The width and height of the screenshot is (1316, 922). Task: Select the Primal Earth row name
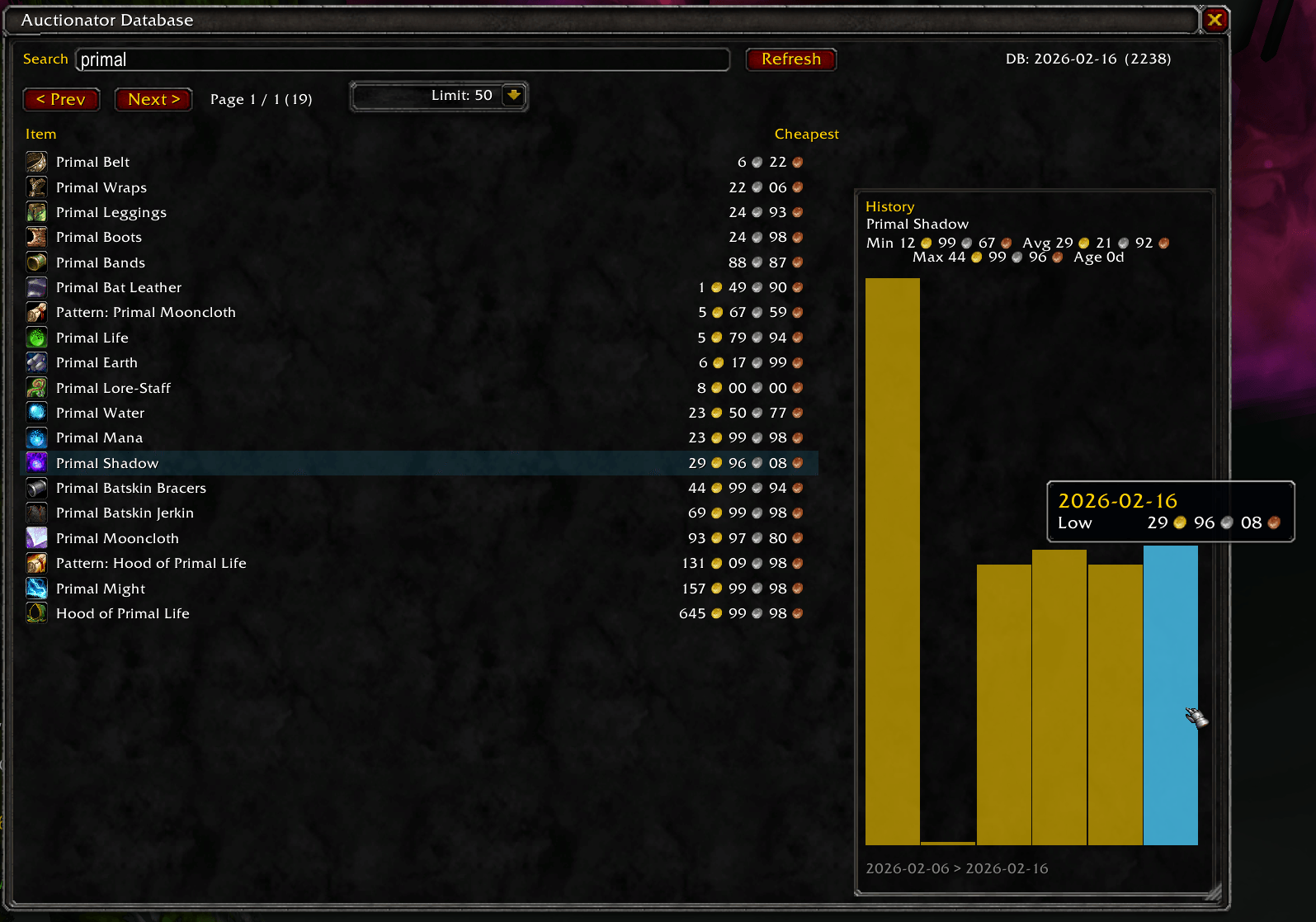97,362
